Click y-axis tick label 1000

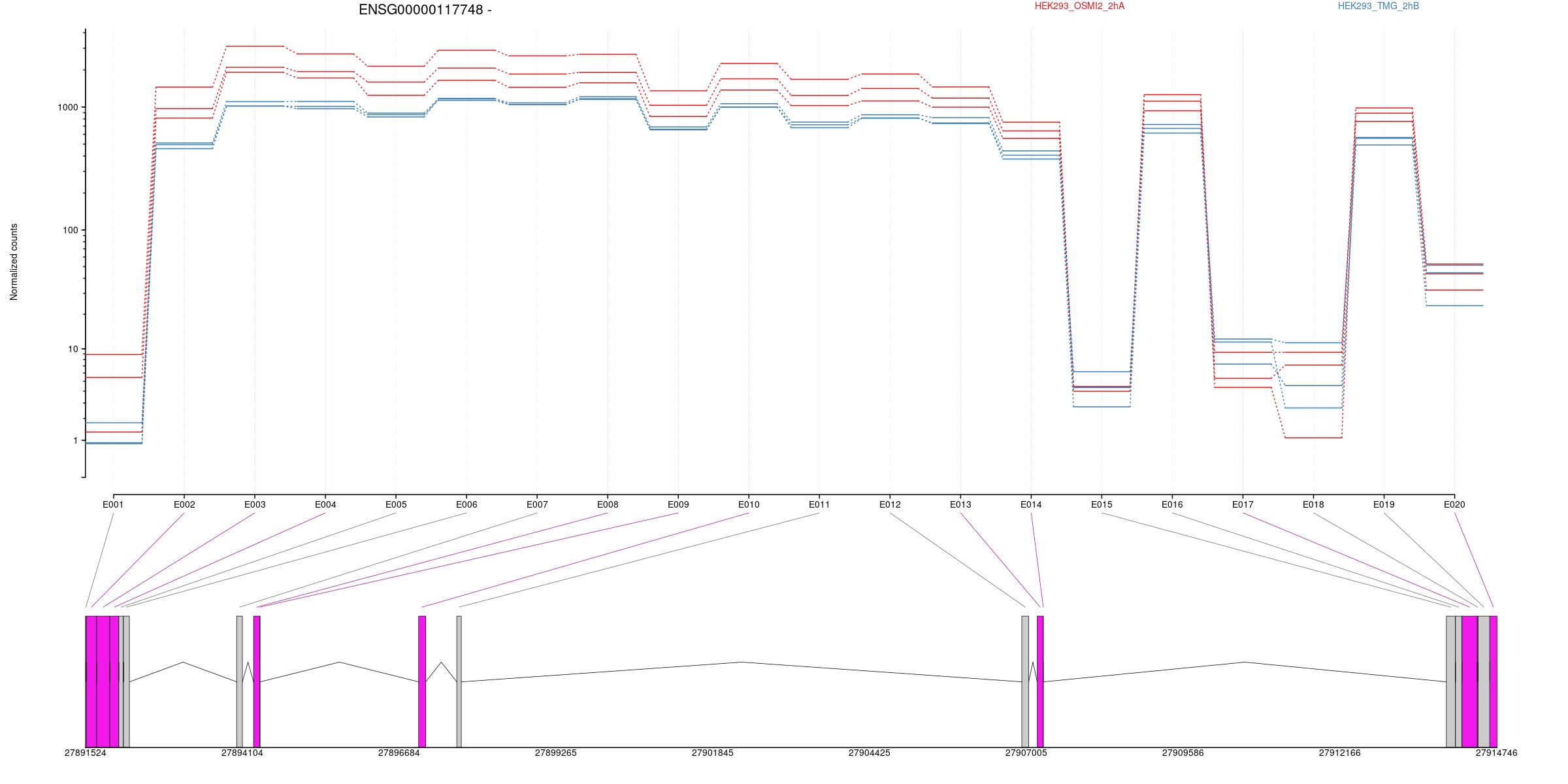(67, 107)
